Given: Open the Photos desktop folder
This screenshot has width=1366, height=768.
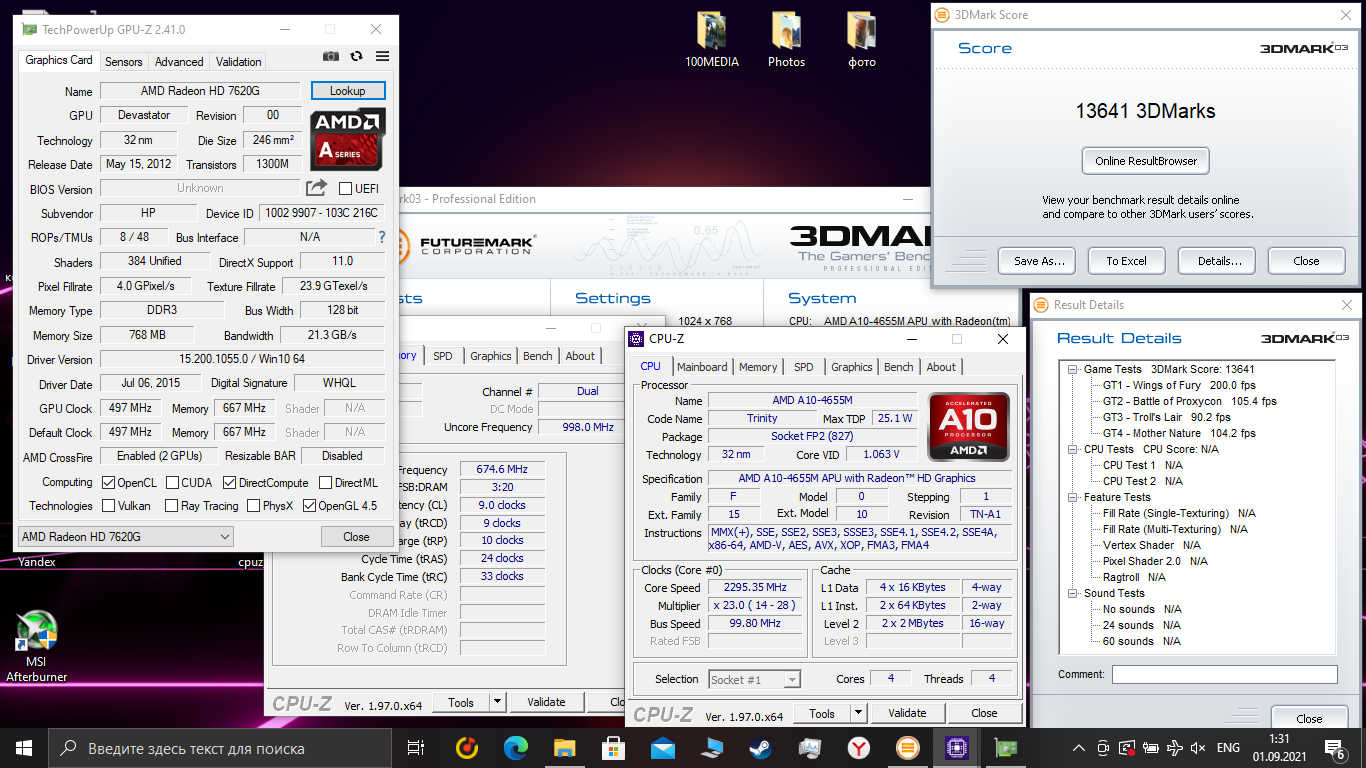Looking at the screenshot, I should click(786, 40).
